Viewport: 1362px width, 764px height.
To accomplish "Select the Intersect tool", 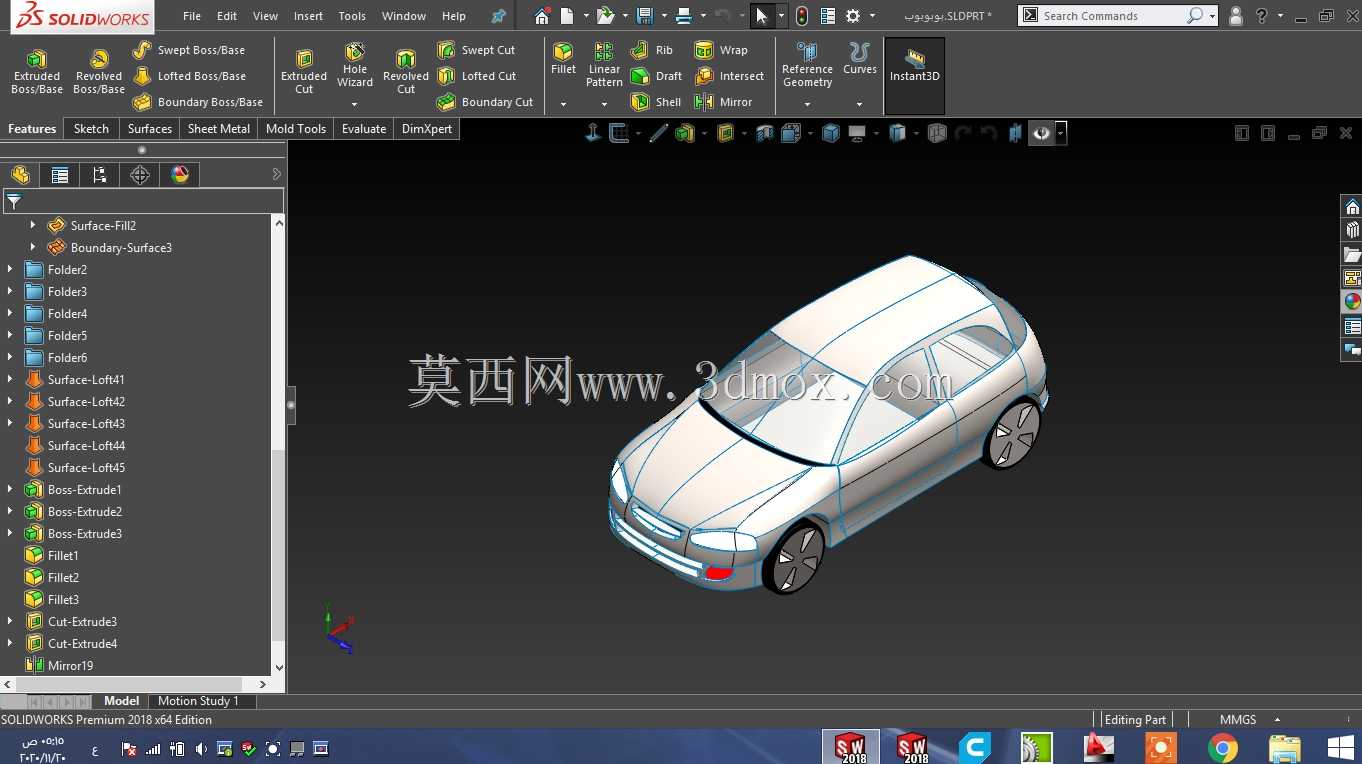I will click(x=729, y=76).
